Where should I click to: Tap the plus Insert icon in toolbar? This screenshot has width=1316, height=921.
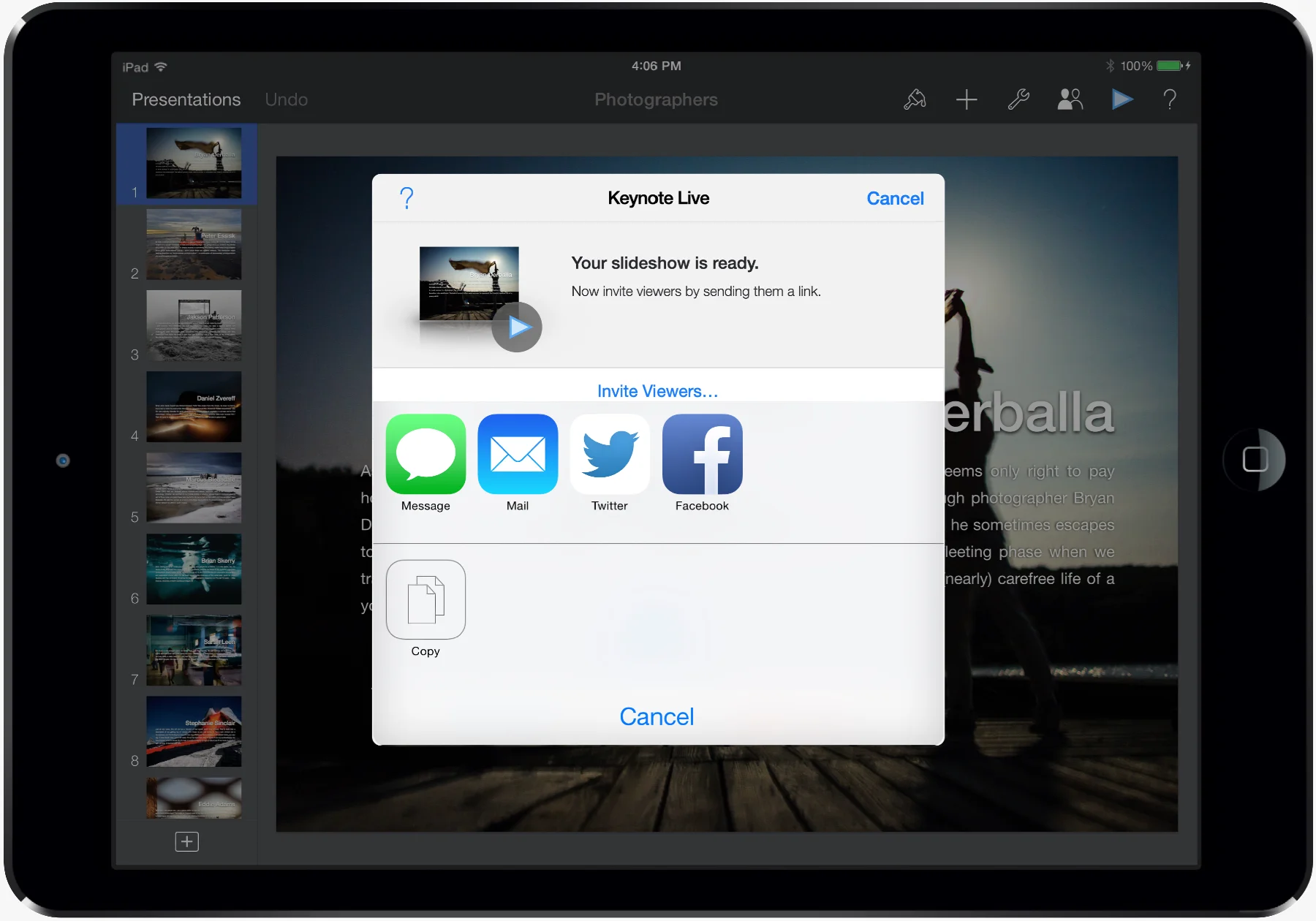[x=967, y=99]
